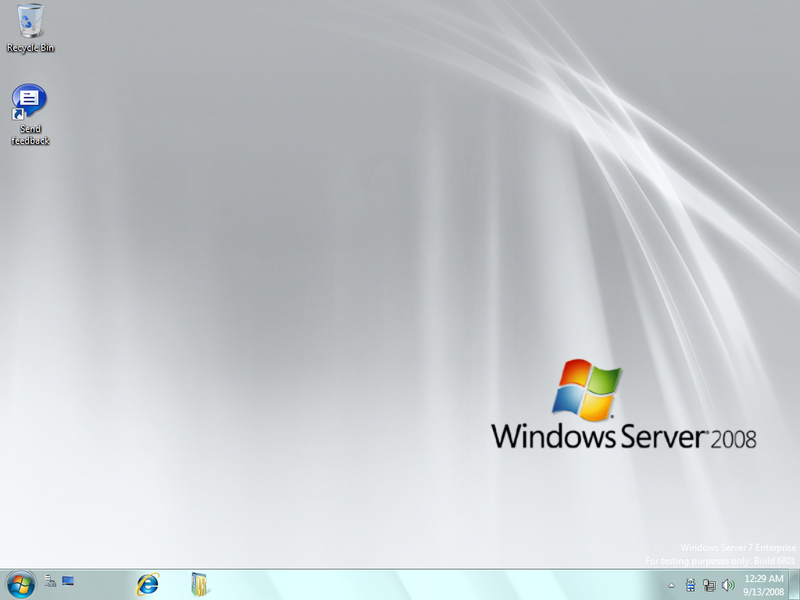
Task: Show hidden tray icons arrow
Action: (671, 586)
